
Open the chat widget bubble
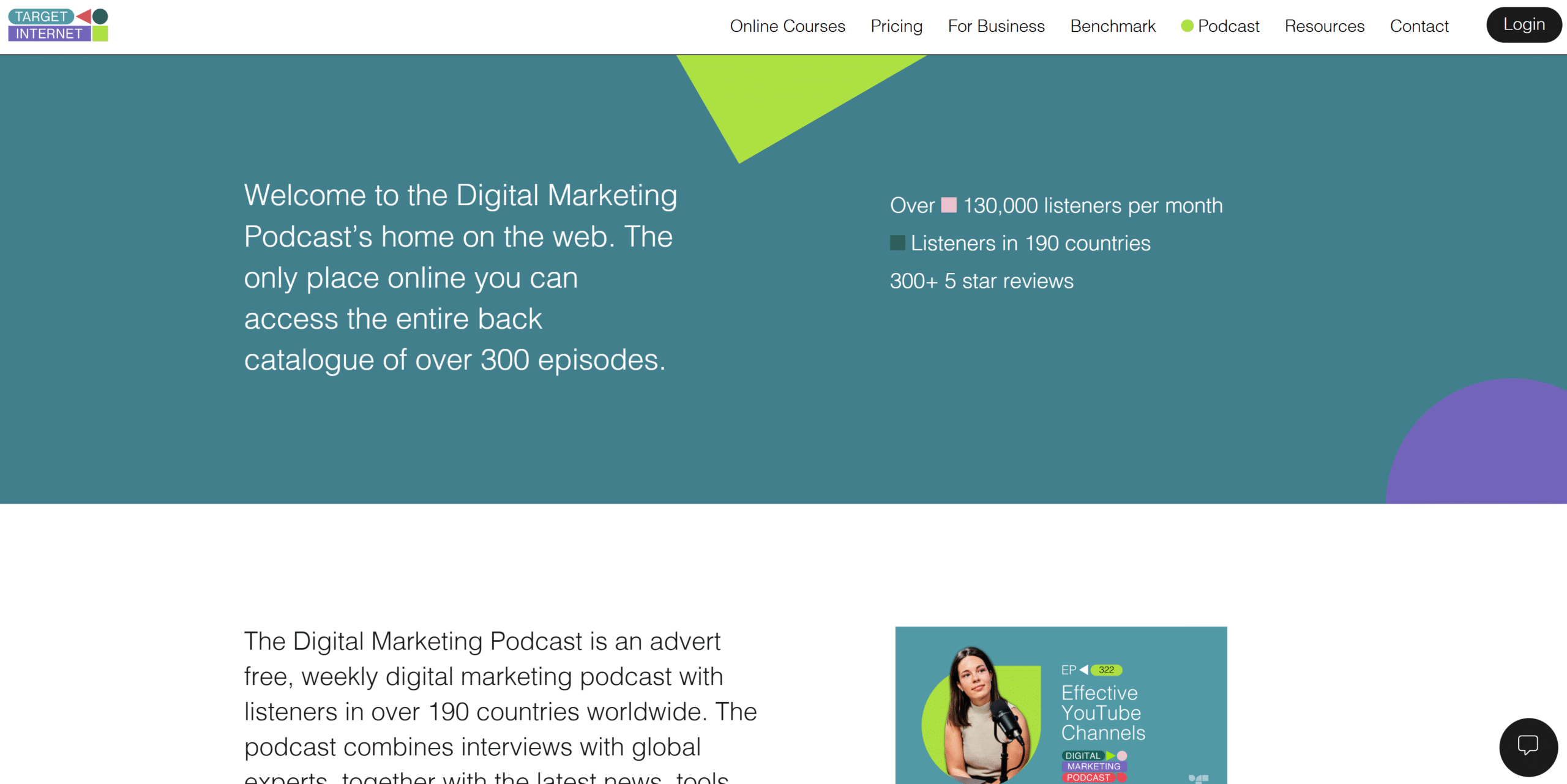(x=1528, y=746)
